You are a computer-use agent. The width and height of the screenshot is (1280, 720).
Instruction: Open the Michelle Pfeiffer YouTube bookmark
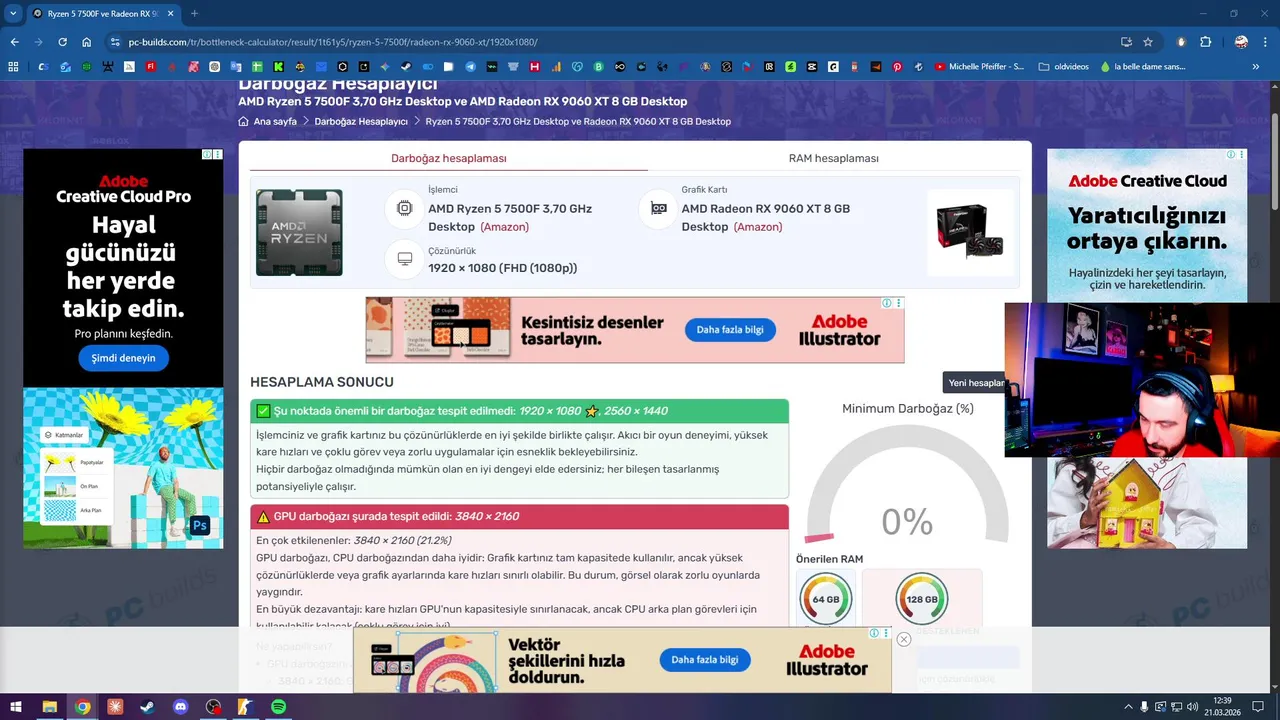coord(979,67)
